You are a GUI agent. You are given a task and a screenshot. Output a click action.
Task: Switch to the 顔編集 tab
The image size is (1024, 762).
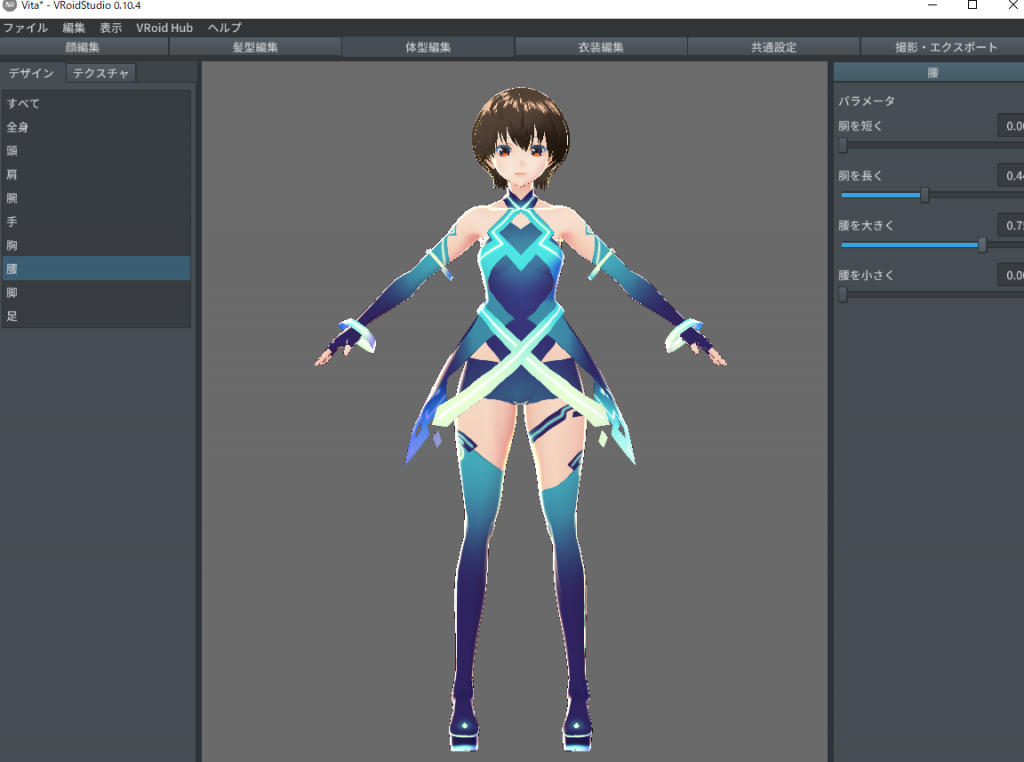pos(84,47)
